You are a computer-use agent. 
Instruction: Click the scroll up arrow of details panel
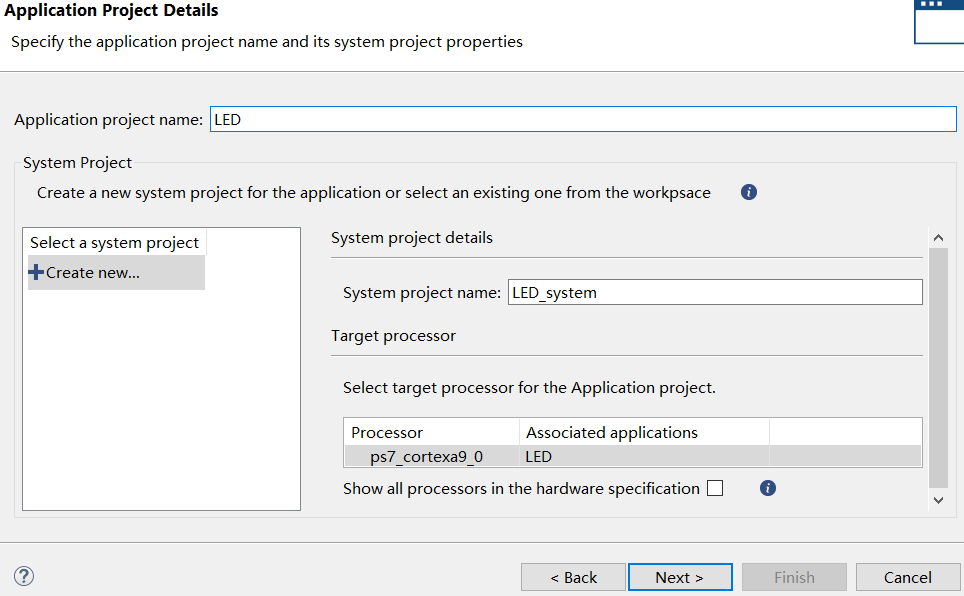tap(938, 238)
